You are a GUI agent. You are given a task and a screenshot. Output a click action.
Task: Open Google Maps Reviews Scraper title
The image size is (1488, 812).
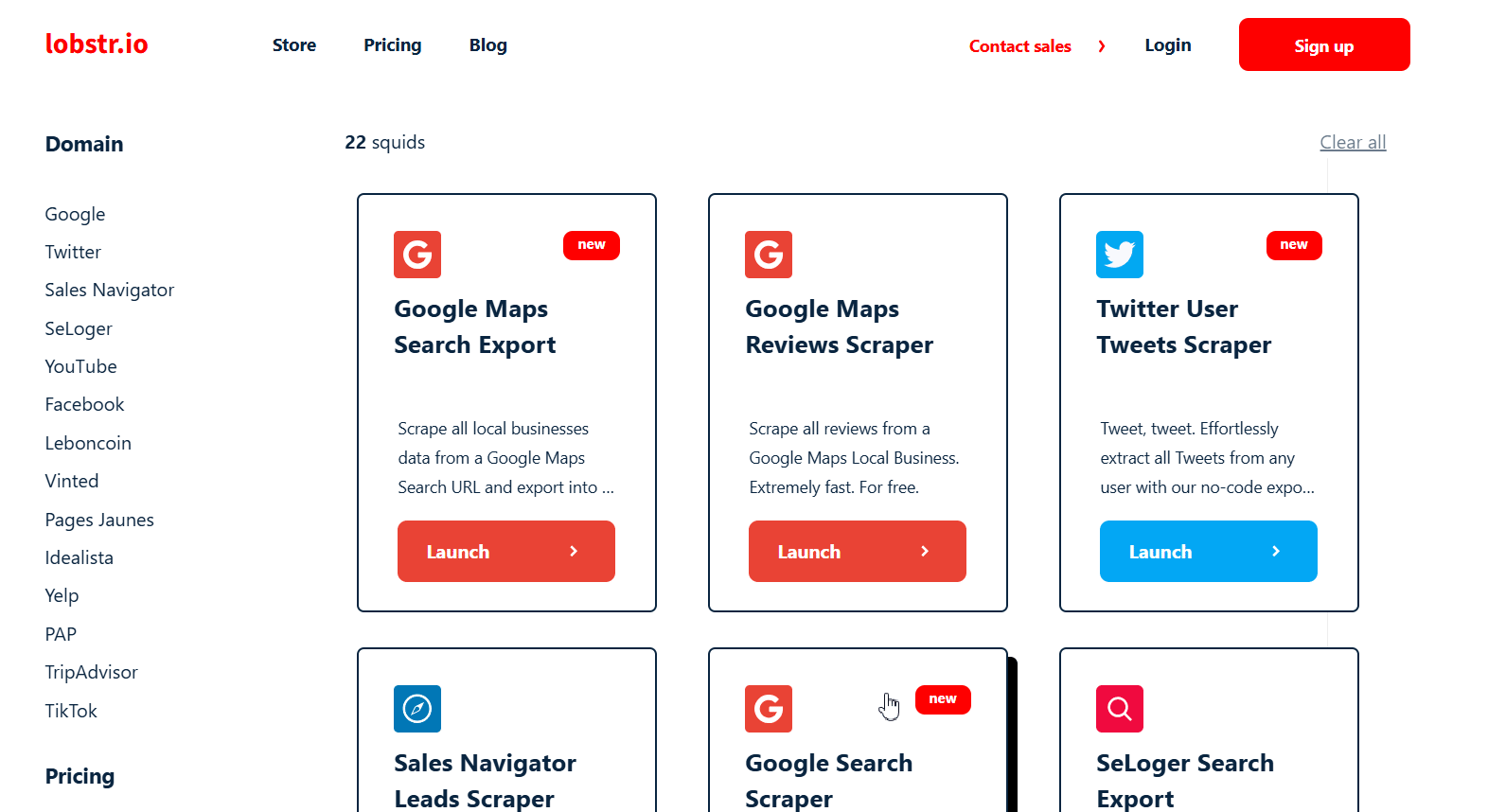pos(840,327)
